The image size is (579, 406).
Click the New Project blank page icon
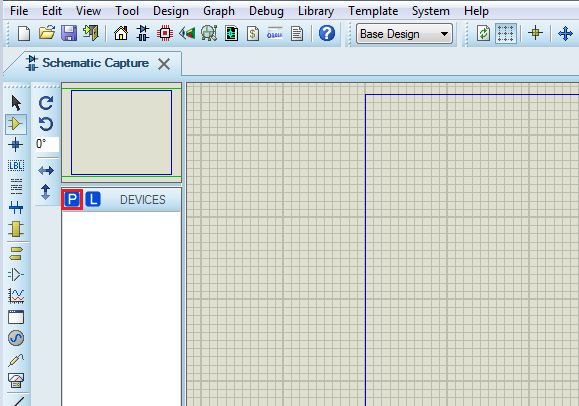(24, 34)
